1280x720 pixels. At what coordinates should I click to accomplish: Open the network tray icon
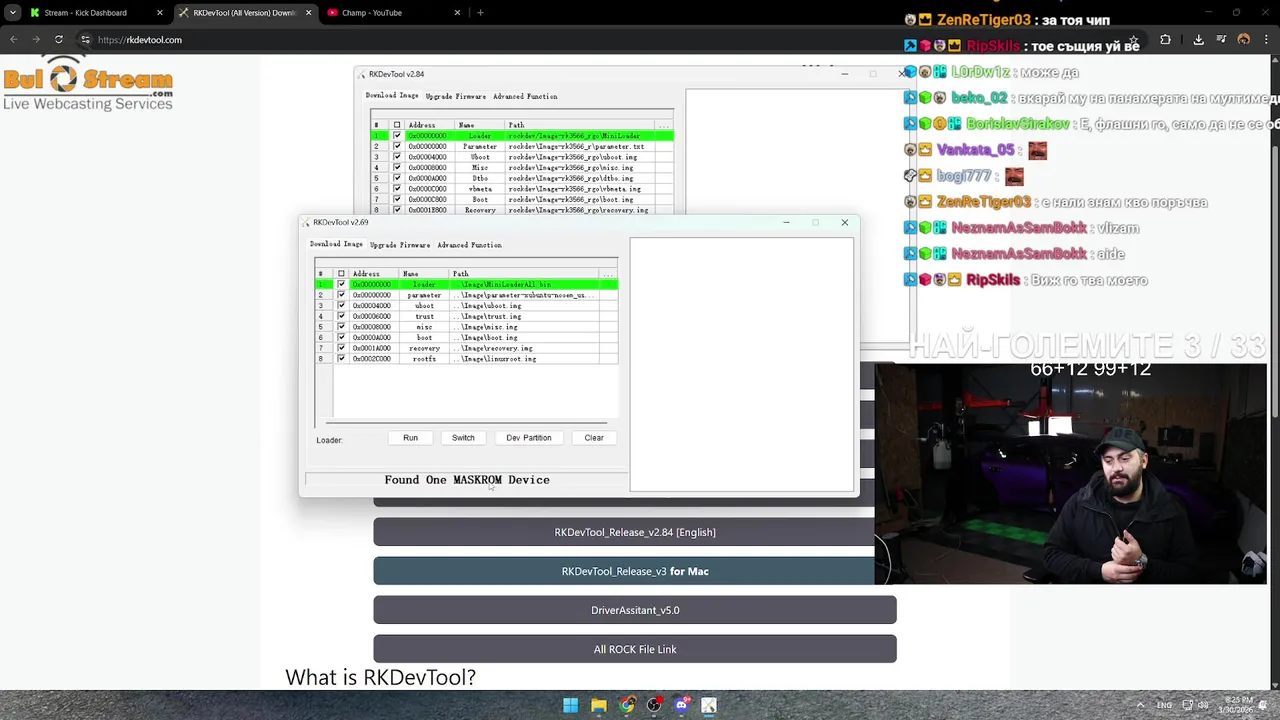(x=1187, y=705)
